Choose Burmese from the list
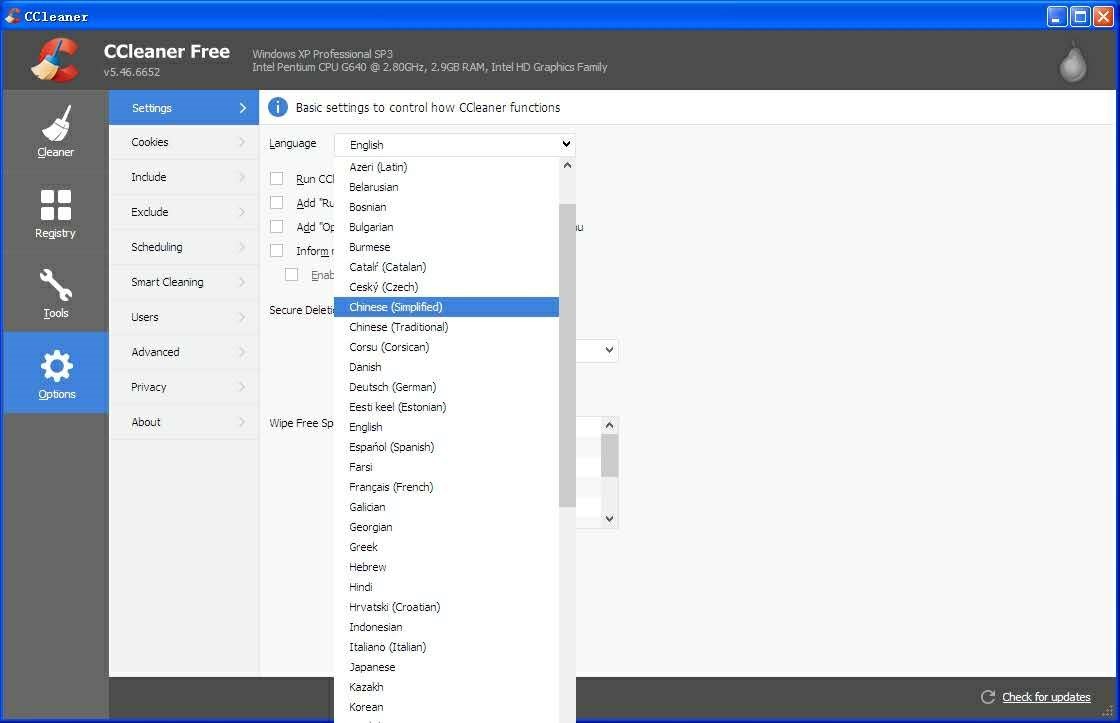 pyautogui.click(x=446, y=247)
